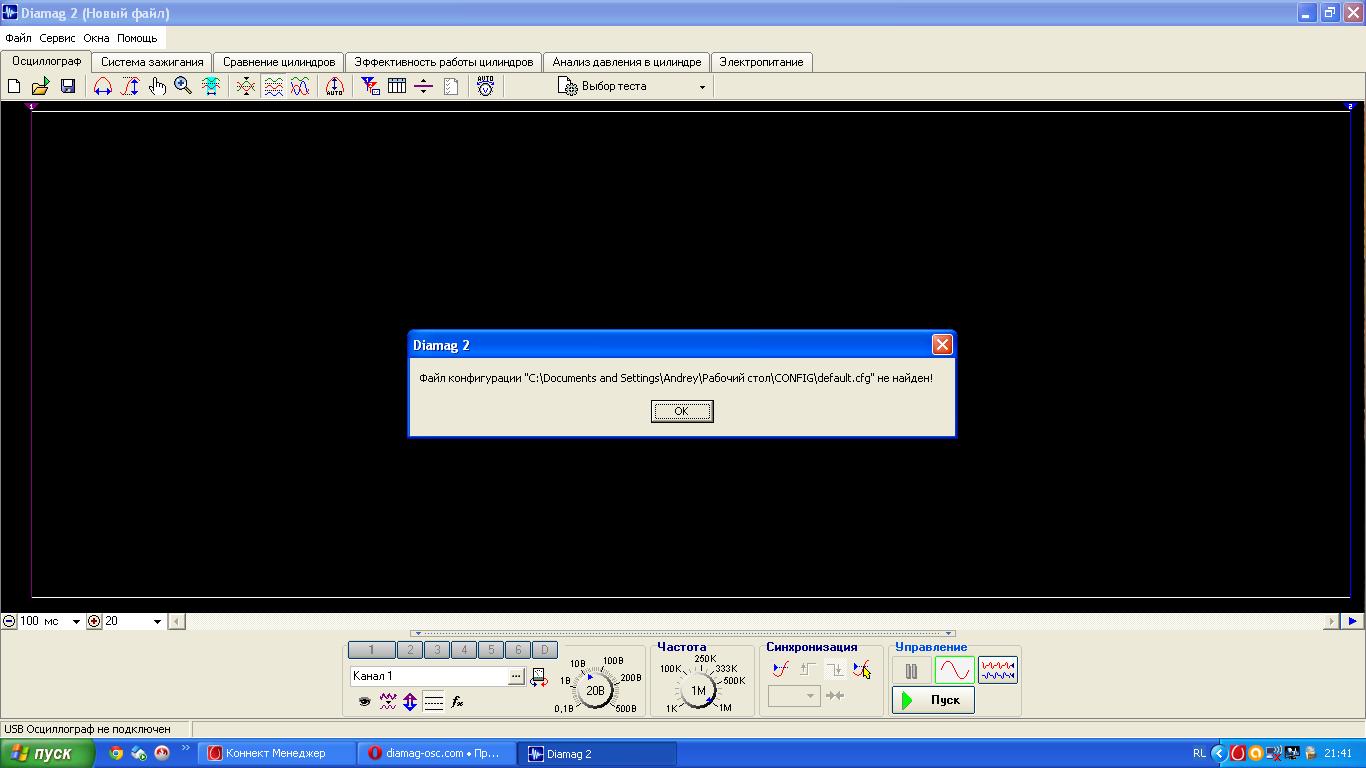The image size is (1366, 768).
Task: Click the red-green-blue sine waves icon
Action: click(300, 87)
